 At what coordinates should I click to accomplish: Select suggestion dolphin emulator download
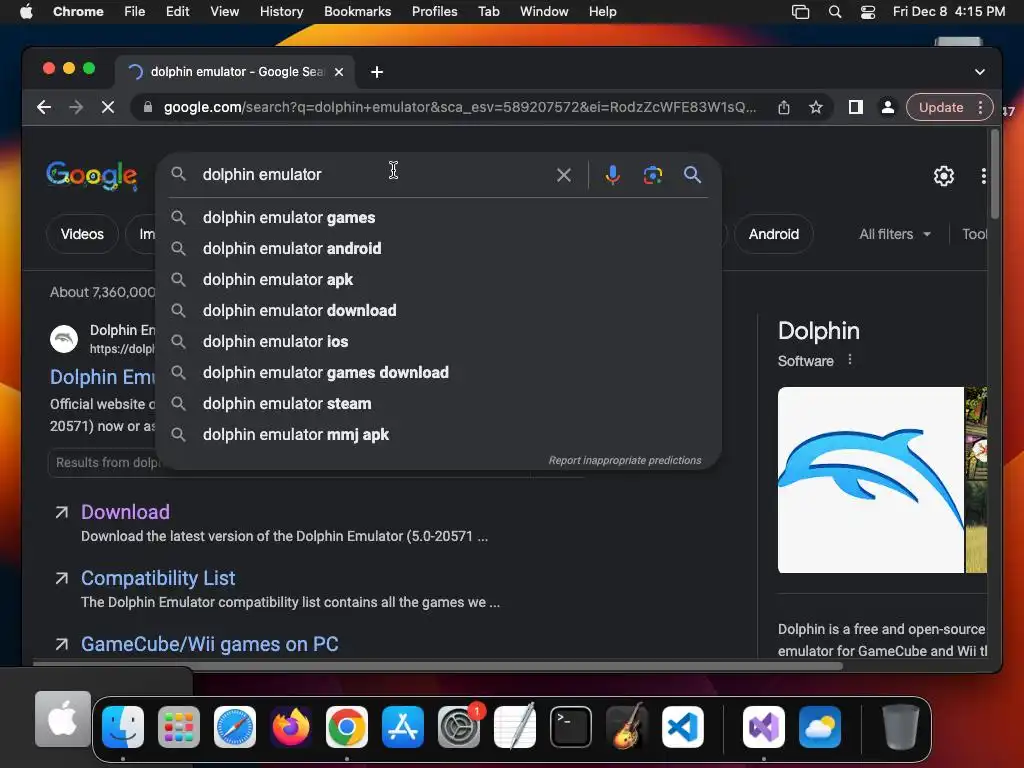[x=438, y=310]
